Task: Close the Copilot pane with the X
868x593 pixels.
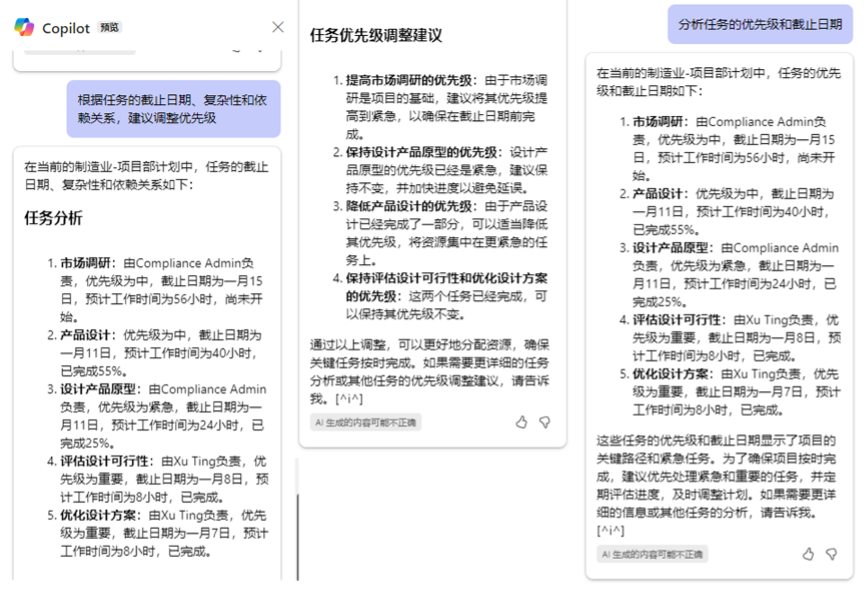Action: pyautogui.click(x=278, y=27)
